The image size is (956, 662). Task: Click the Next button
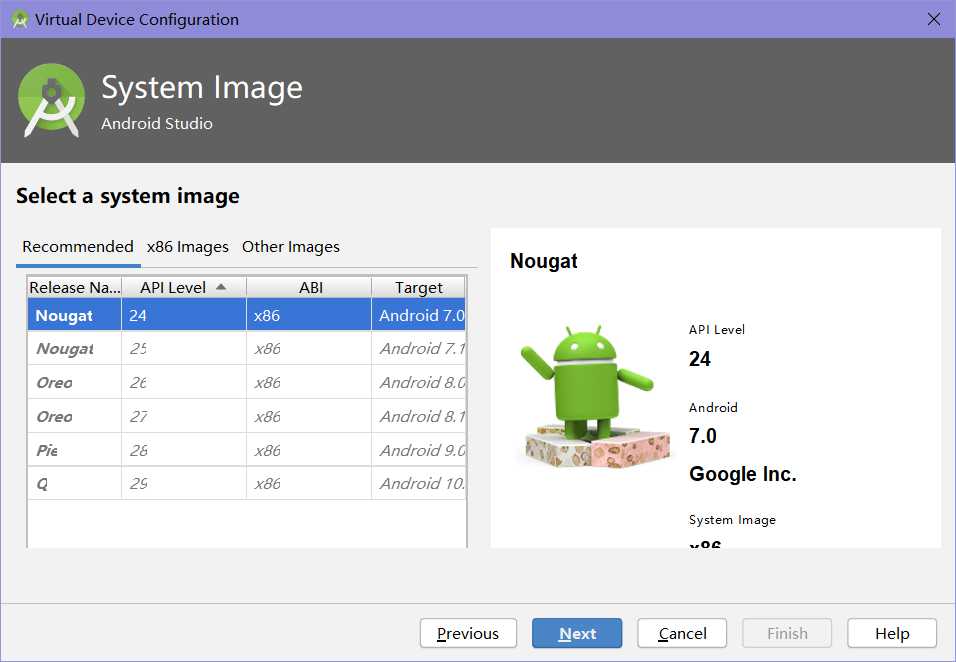coord(577,633)
